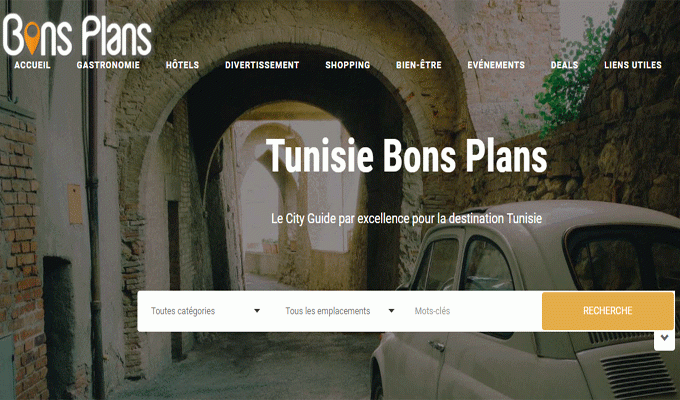Open LIENS UTILES menu
Viewport: 680px width, 400px height.
coord(633,65)
